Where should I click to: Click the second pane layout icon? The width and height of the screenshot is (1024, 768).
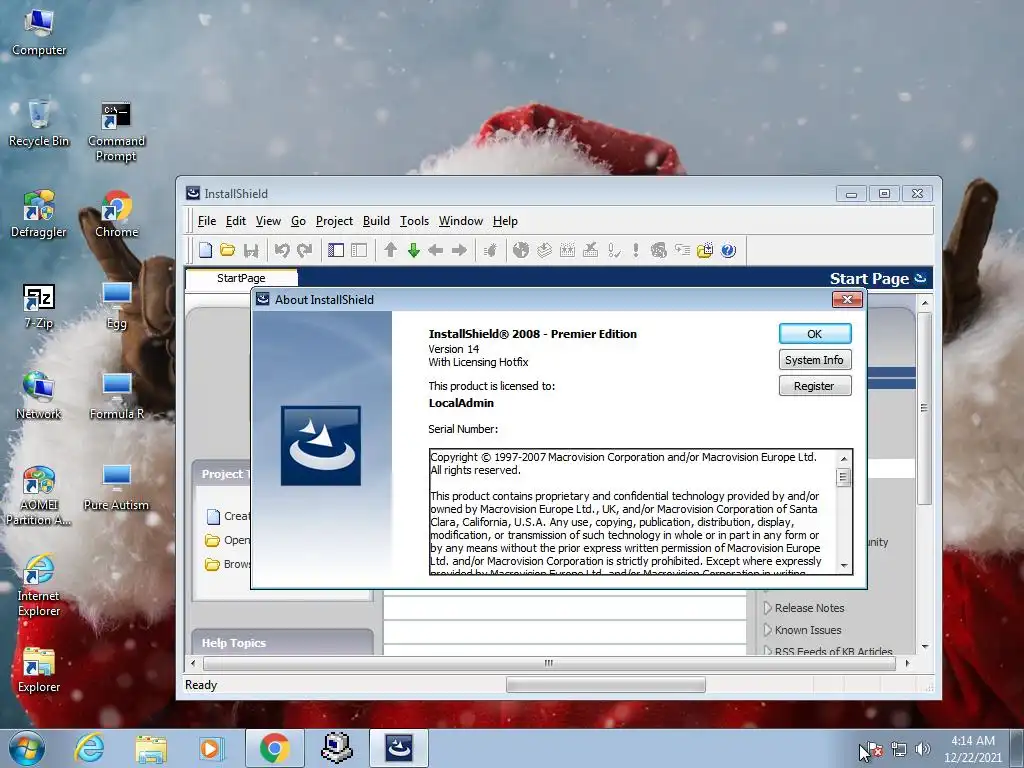tap(359, 250)
